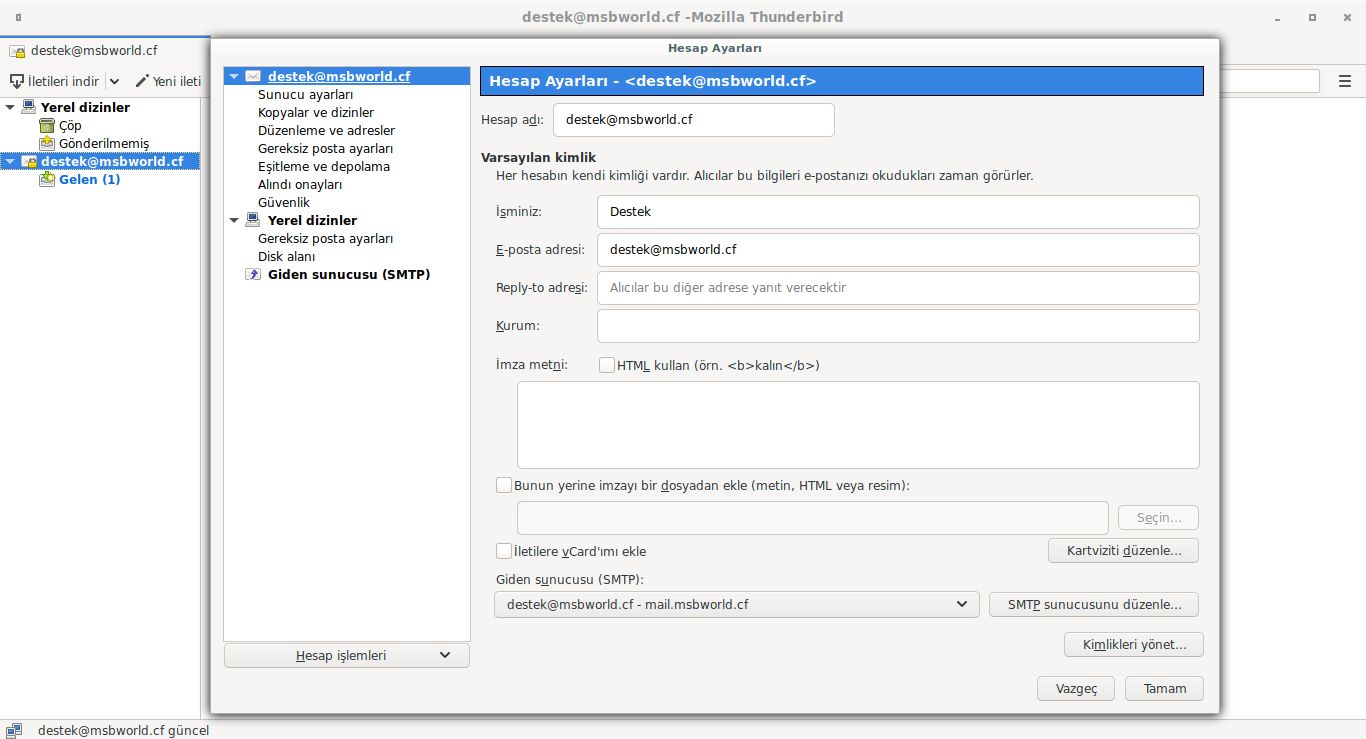This screenshot has height=739, width=1366.
Task: Open the window menu icon in title bar
Action: pyautogui.click(x=18, y=17)
